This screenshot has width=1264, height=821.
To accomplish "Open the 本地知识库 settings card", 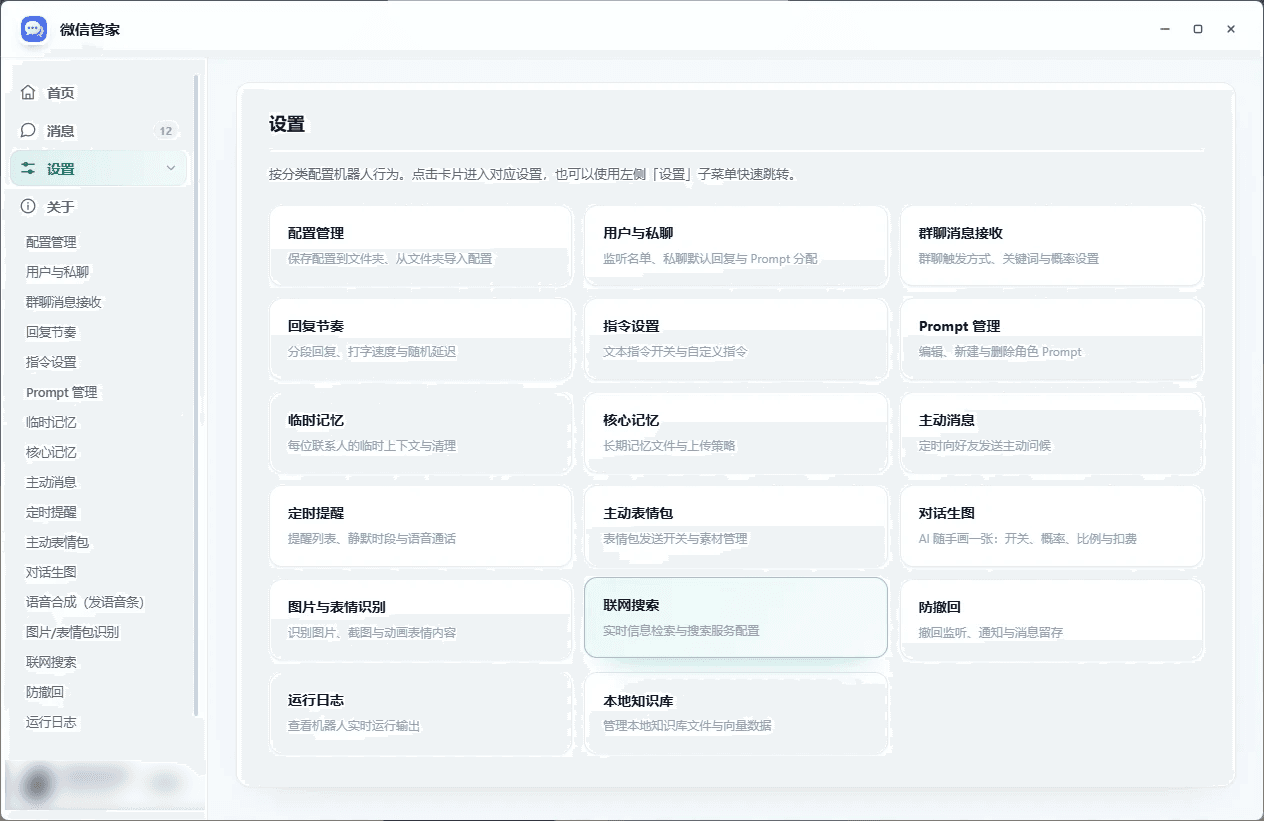I will pos(736,713).
